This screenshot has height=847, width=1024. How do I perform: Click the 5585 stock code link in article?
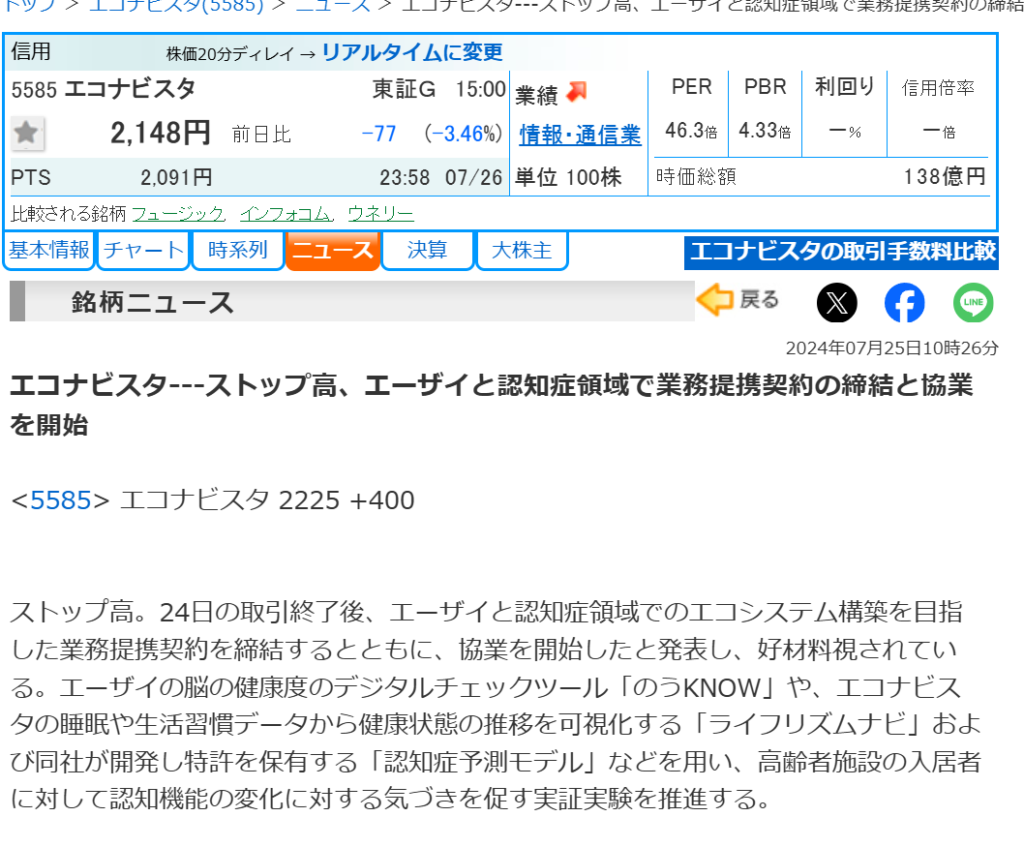tap(61, 500)
